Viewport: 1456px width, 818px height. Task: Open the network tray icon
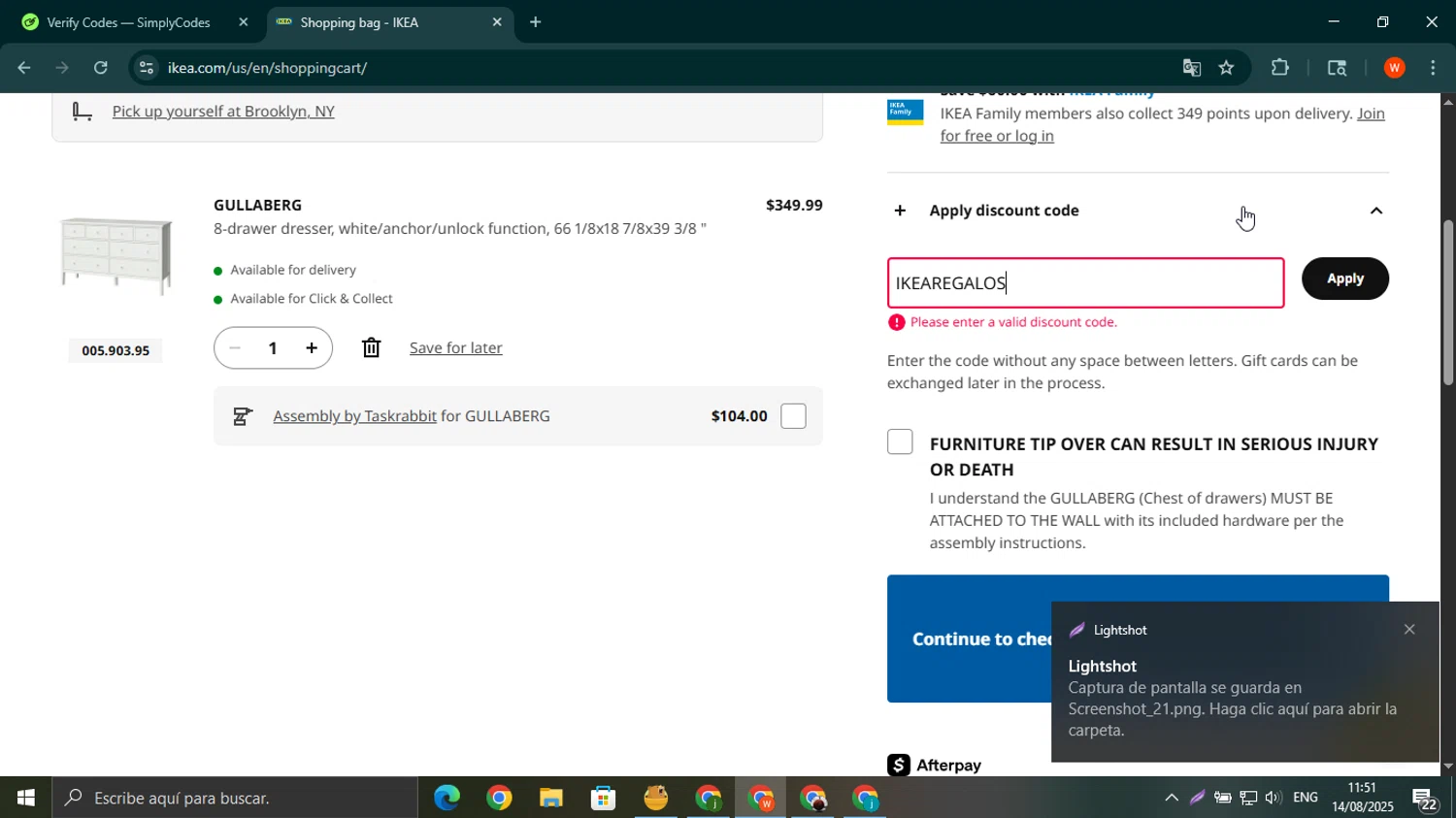pyautogui.click(x=1248, y=798)
